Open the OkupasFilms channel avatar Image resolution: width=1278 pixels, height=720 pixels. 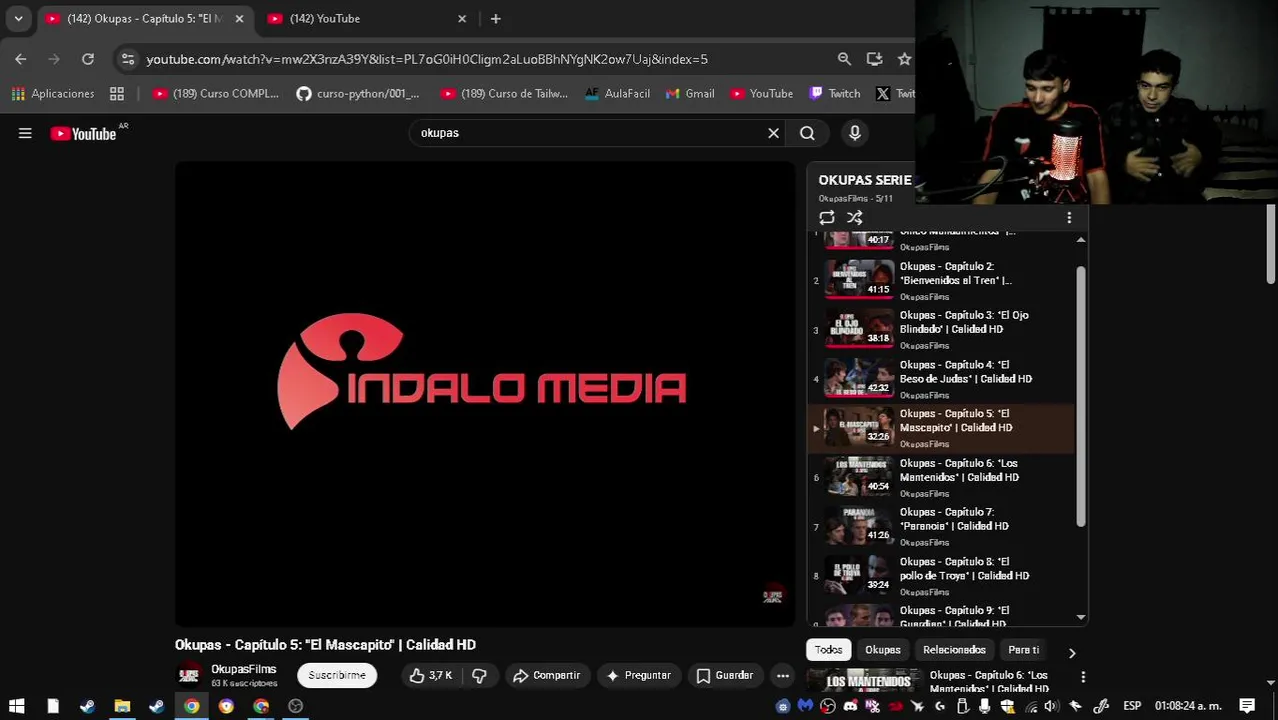pyautogui.click(x=188, y=676)
